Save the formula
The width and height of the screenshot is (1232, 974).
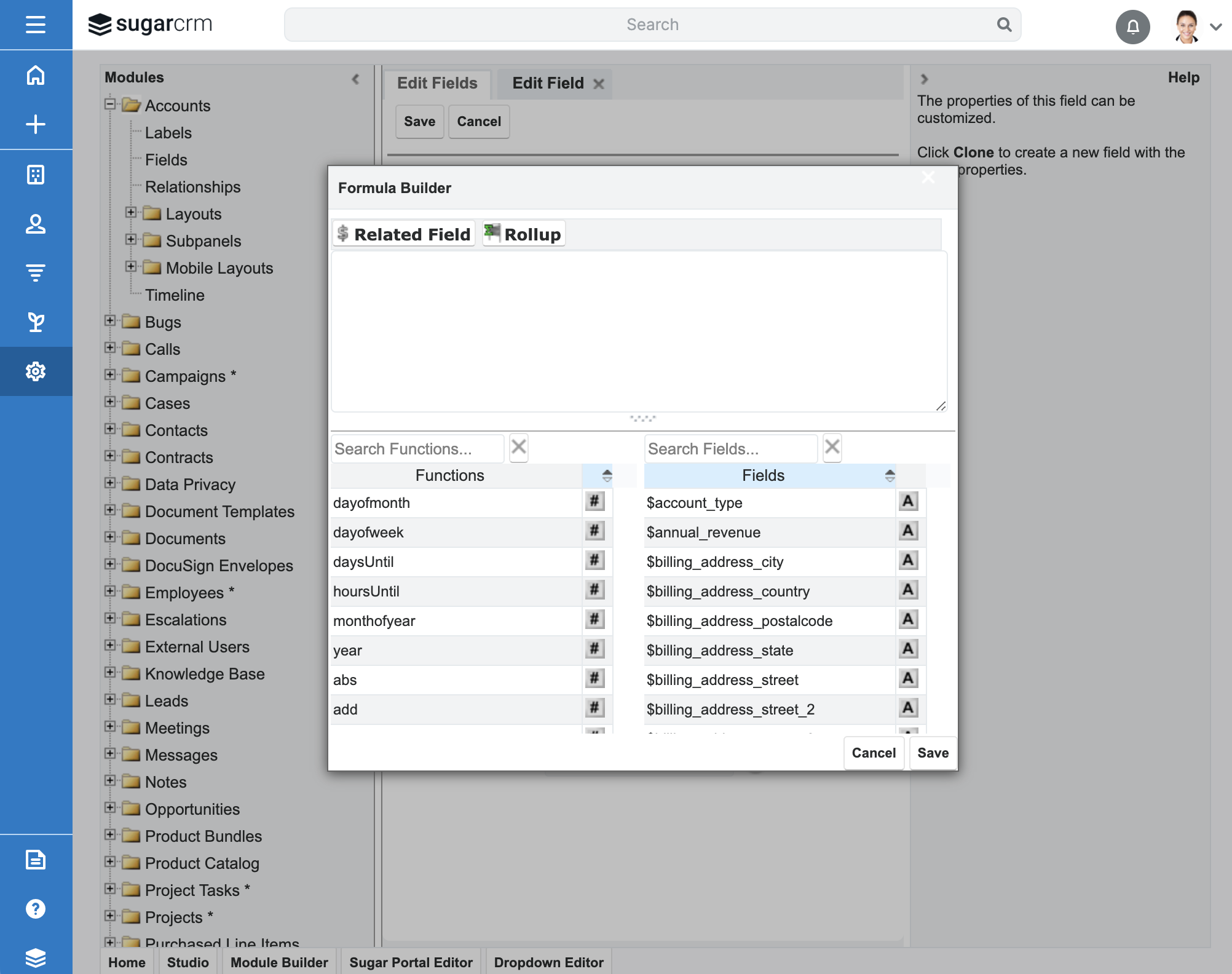point(932,753)
